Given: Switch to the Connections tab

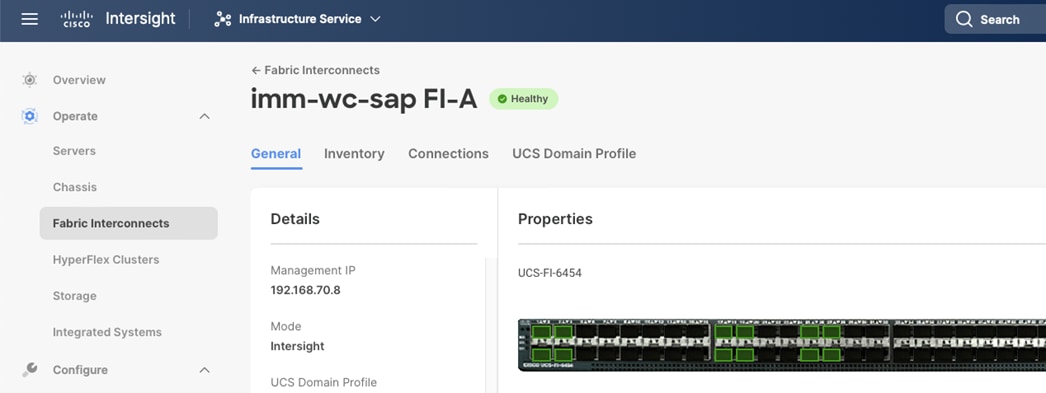Looking at the screenshot, I should tap(448, 153).
